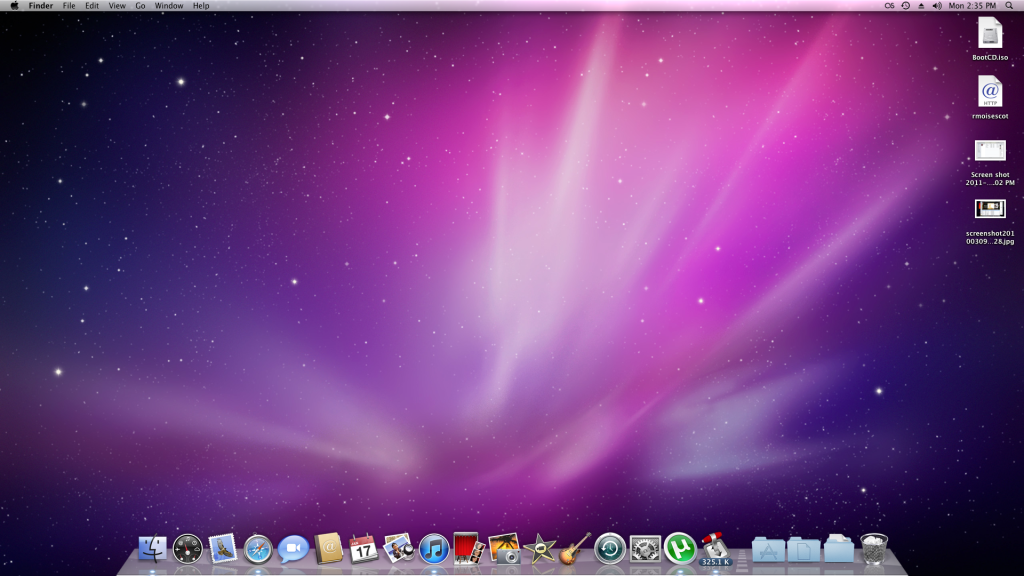Select the Screen shot 2011 desktop file

990,163
